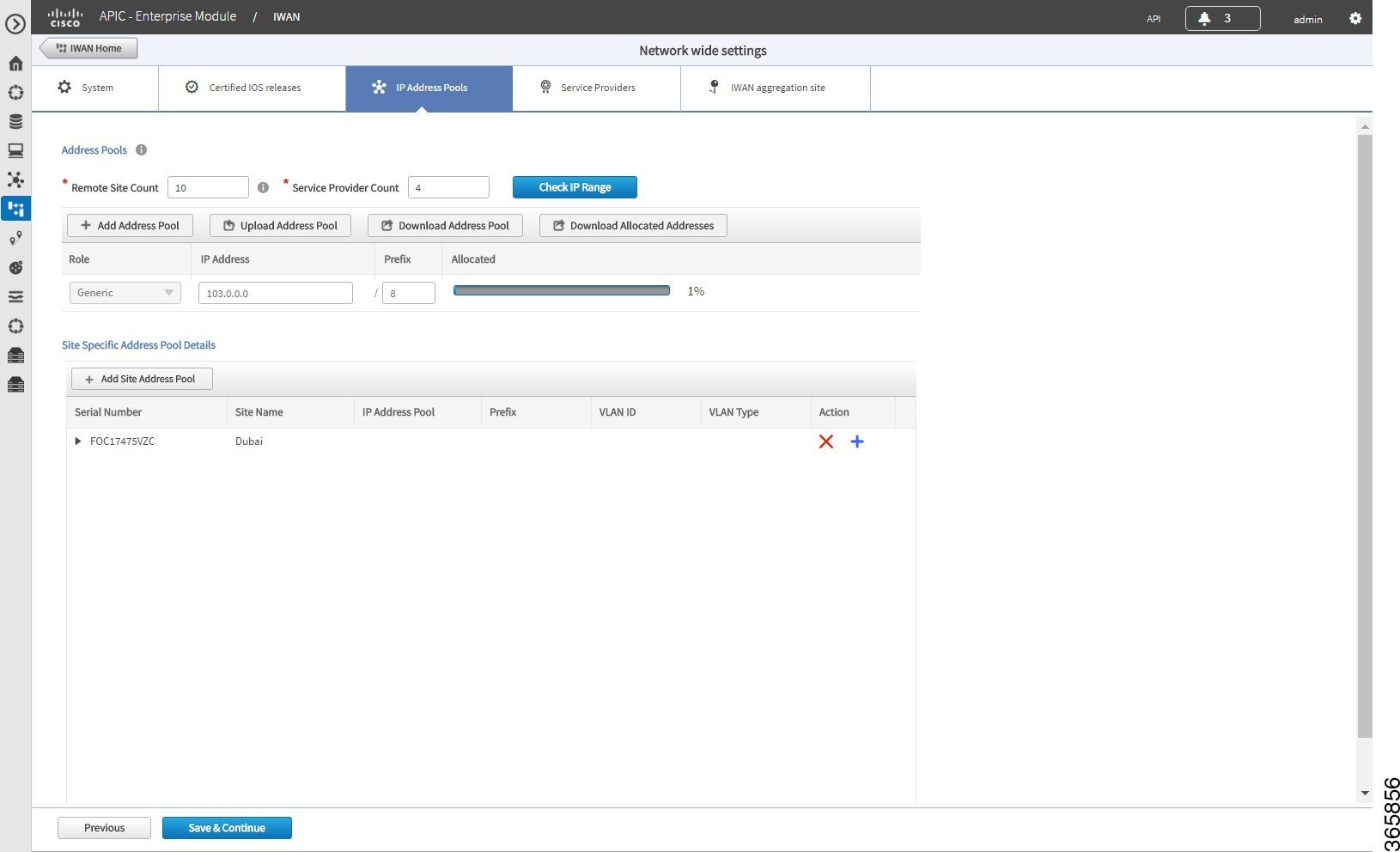Show info tooltip next to Address Pools
The height and width of the screenshot is (852, 1400).
[x=142, y=149]
